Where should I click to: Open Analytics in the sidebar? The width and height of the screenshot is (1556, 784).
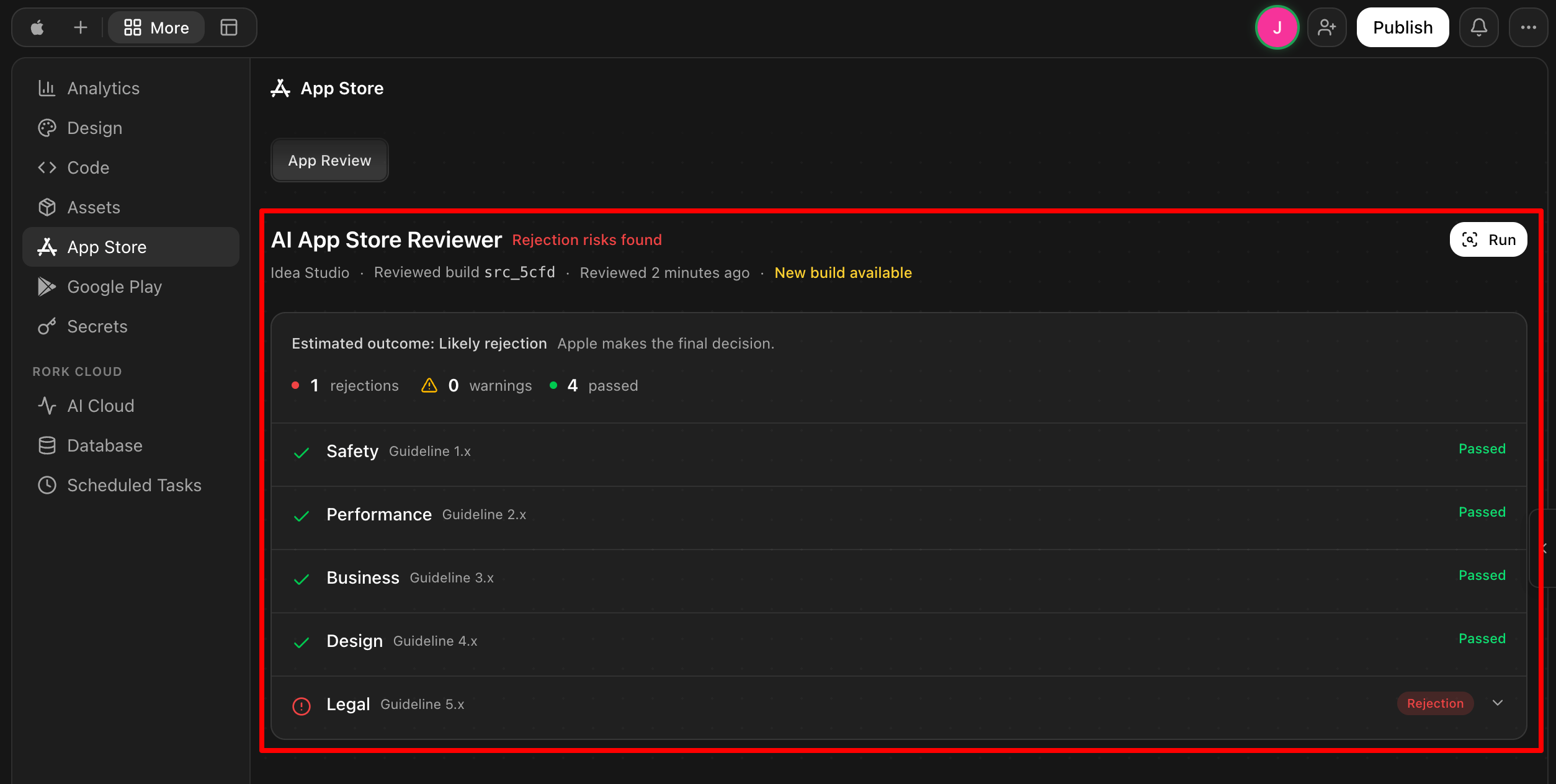pyautogui.click(x=131, y=88)
